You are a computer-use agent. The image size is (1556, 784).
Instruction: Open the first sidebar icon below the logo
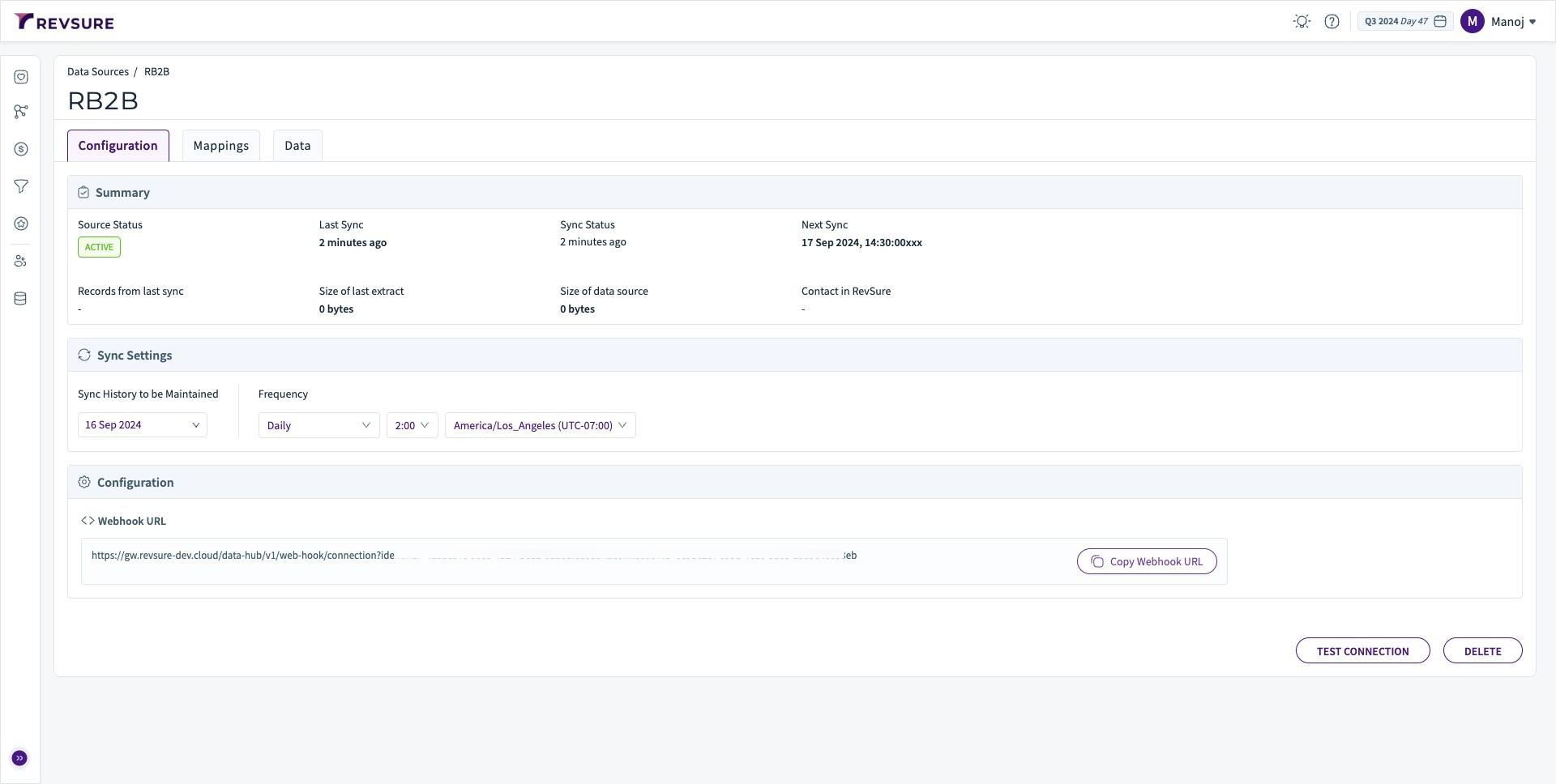(21, 77)
